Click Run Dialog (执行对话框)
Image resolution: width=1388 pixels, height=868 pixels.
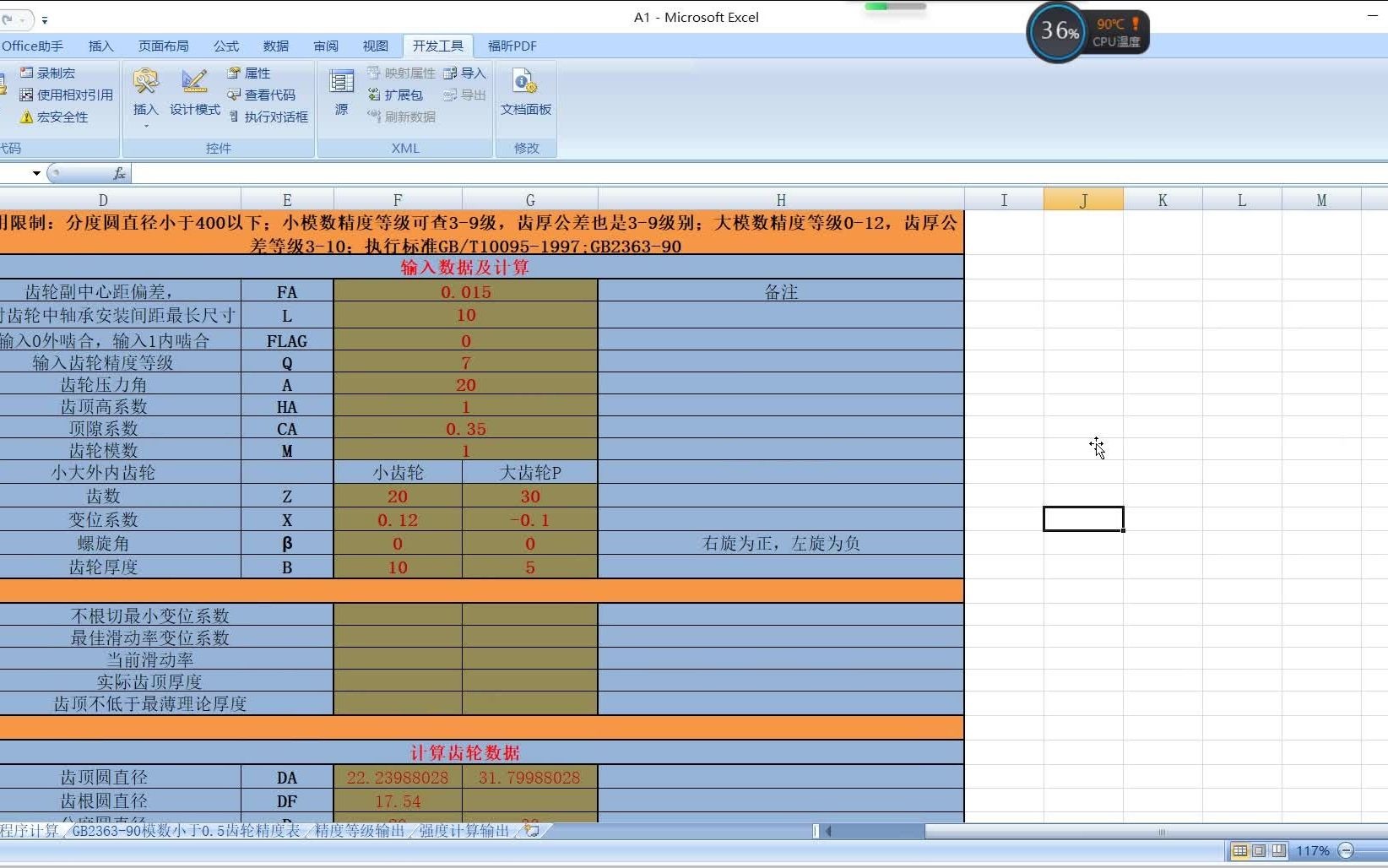pos(268,117)
